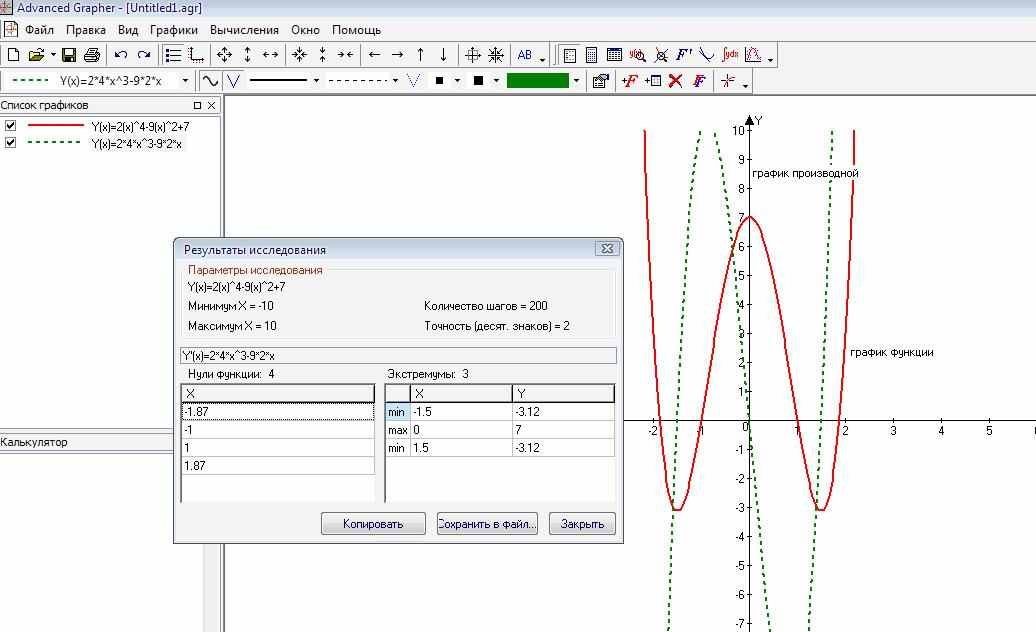Image resolution: width=1036 pixels, height=632 pixels.
Task: Open the Вычисления menu
Action: tap(244, 30)
